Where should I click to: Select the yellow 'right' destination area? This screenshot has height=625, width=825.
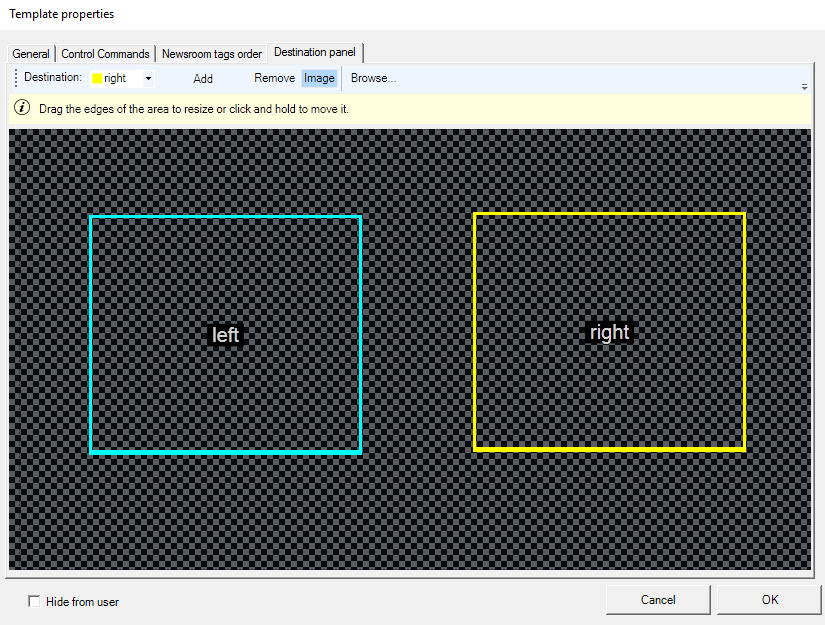click(609, 332)
